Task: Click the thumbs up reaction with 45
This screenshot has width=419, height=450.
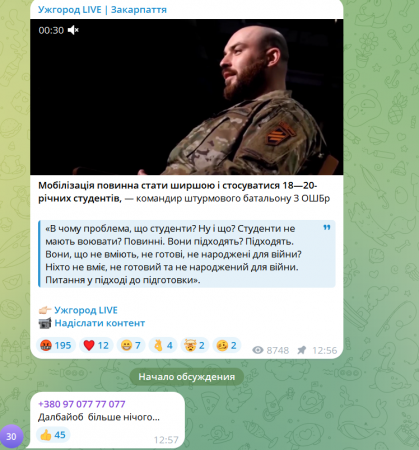Action: (x=53, y=435)
